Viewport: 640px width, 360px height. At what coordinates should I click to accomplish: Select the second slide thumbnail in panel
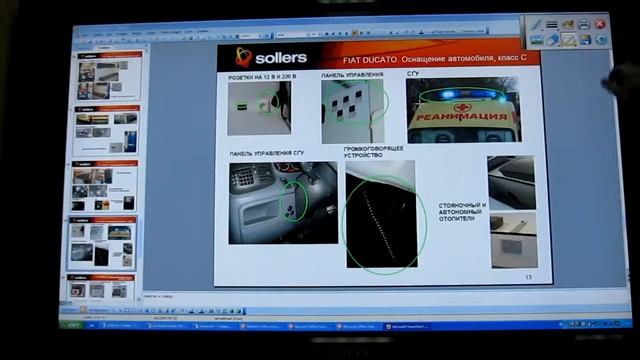(x=106, y=131)
